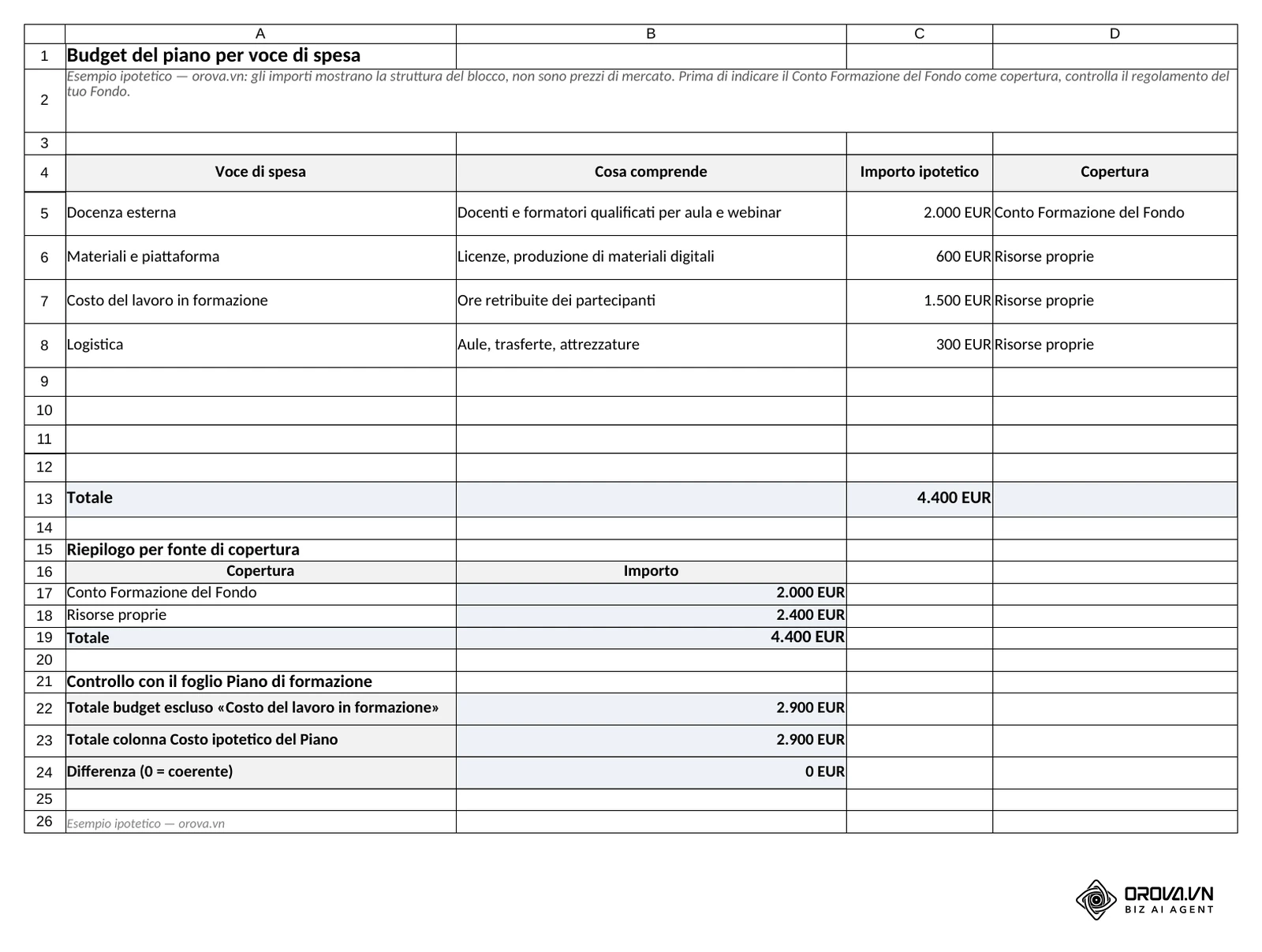Click the 'Importo ipotetico' header cell
The height and width of the screenshot is (952, 1262).
(x=919, y=172)
